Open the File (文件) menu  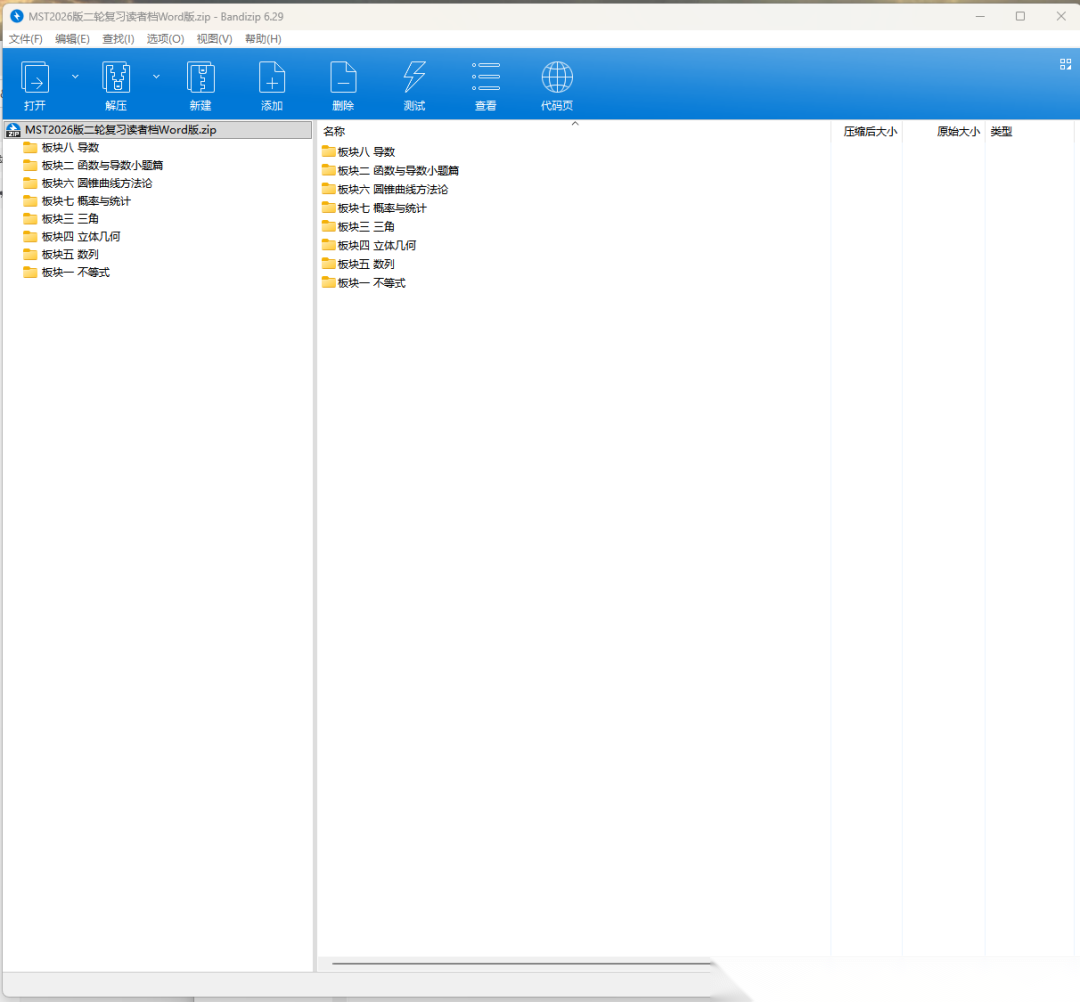point(26,39)
